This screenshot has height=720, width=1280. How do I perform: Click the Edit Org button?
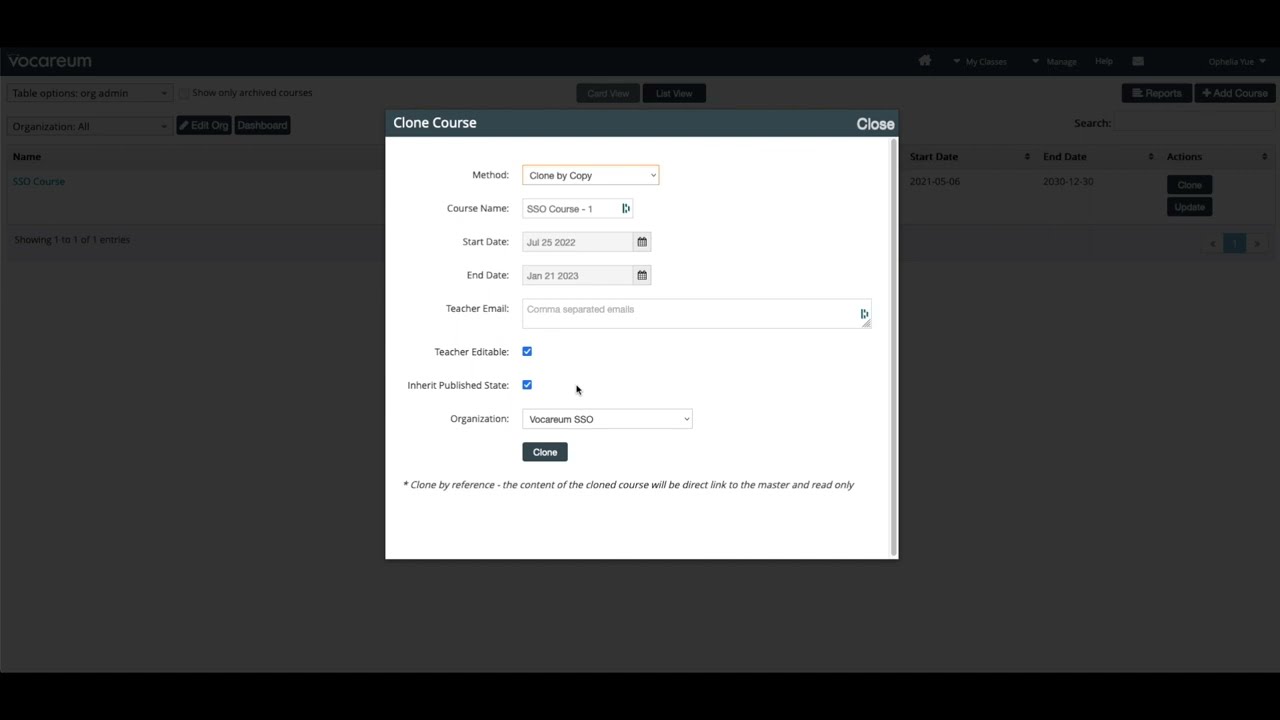pos(204,125)
